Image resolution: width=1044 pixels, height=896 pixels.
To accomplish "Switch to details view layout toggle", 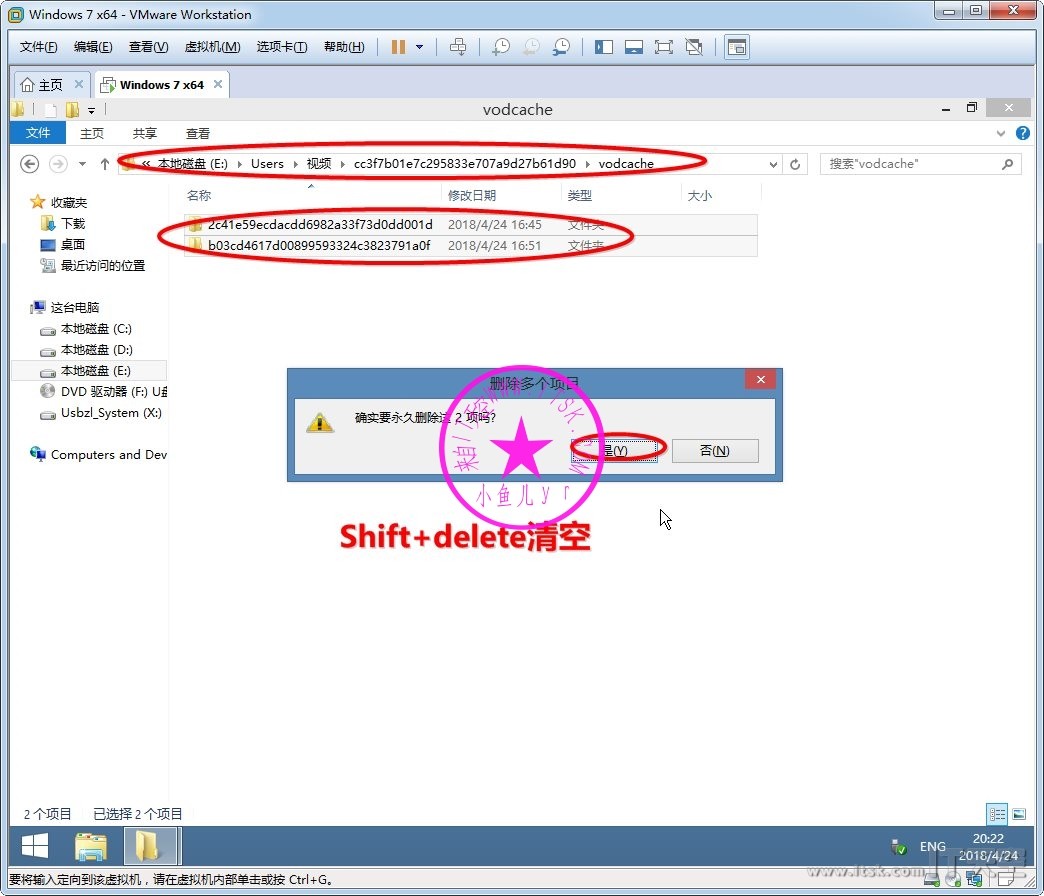I will click(996, 814).
